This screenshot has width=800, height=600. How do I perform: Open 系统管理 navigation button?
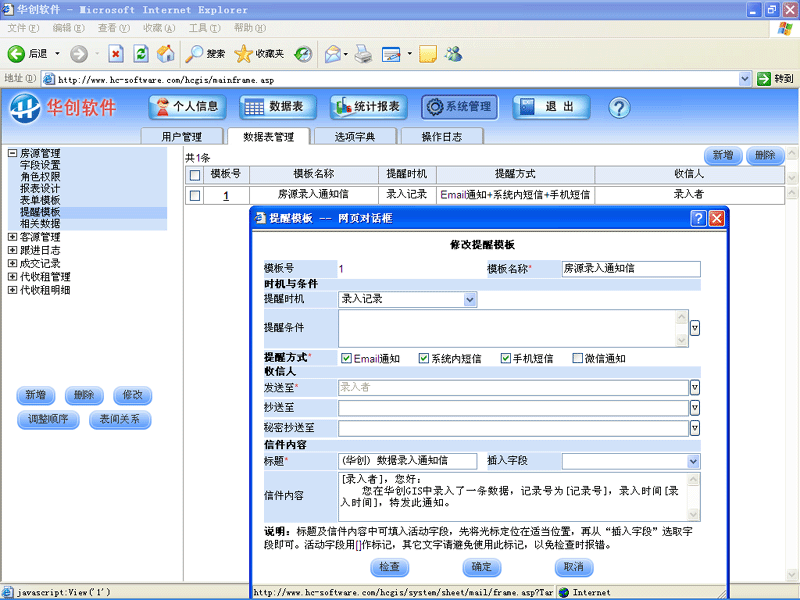(x=459, y=107)
